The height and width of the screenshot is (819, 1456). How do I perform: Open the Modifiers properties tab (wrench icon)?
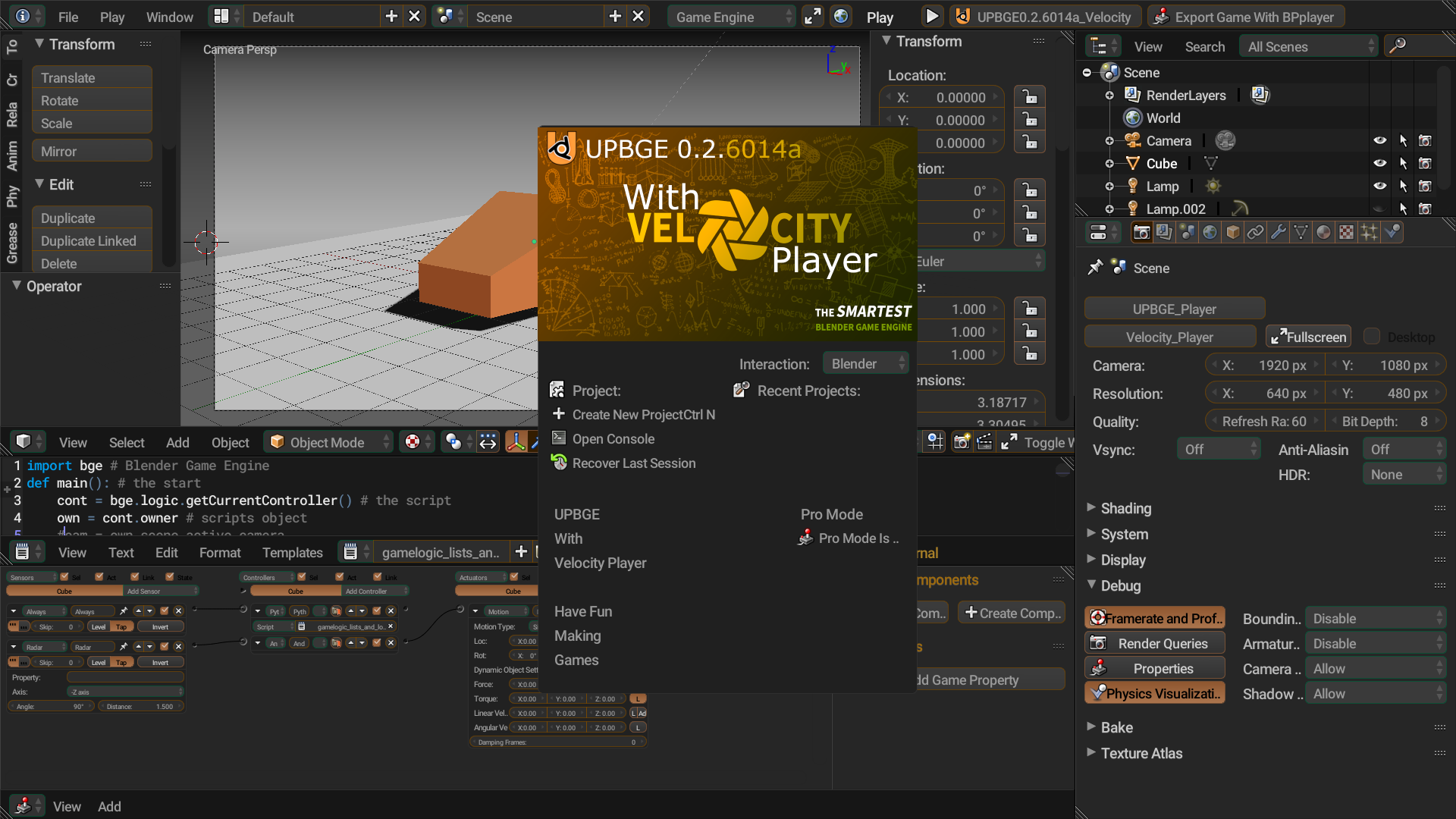(1279, 233)
